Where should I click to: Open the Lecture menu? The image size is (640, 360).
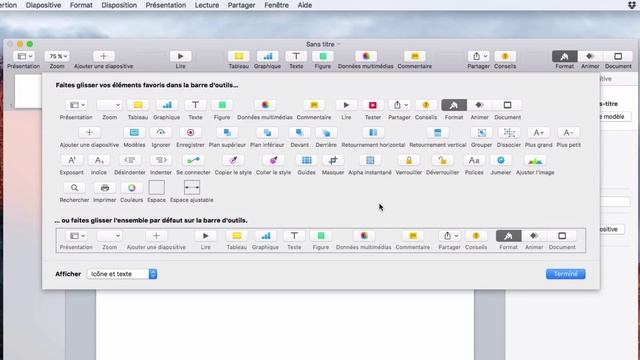(x=207, y=5)
